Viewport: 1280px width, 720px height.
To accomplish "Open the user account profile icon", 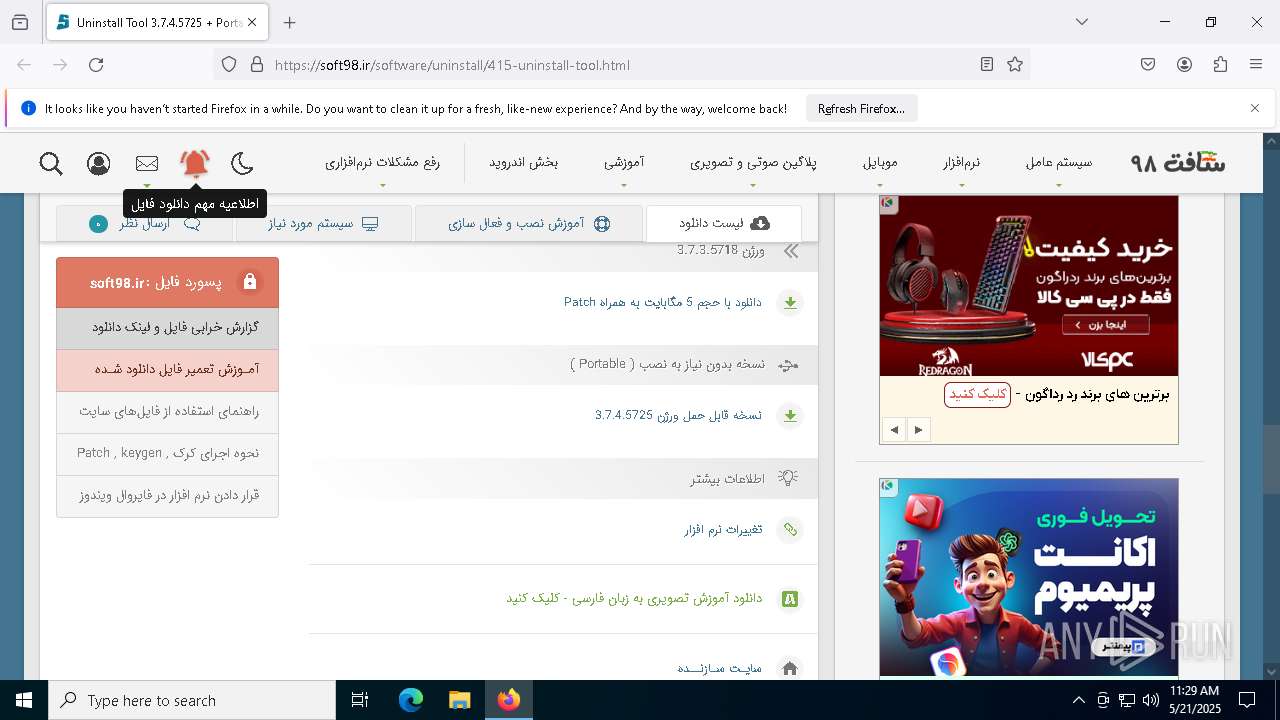I will click(x=99, y=163).
